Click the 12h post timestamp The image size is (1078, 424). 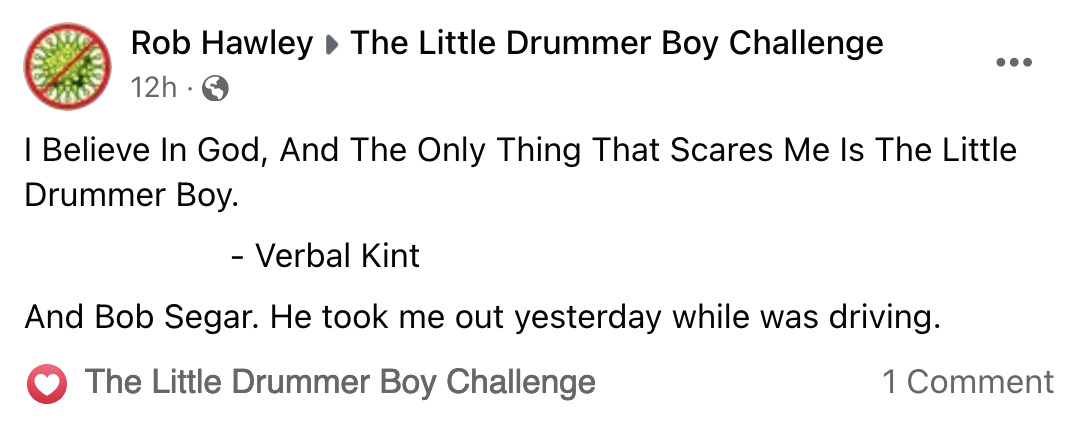click(x=152, y=89)
